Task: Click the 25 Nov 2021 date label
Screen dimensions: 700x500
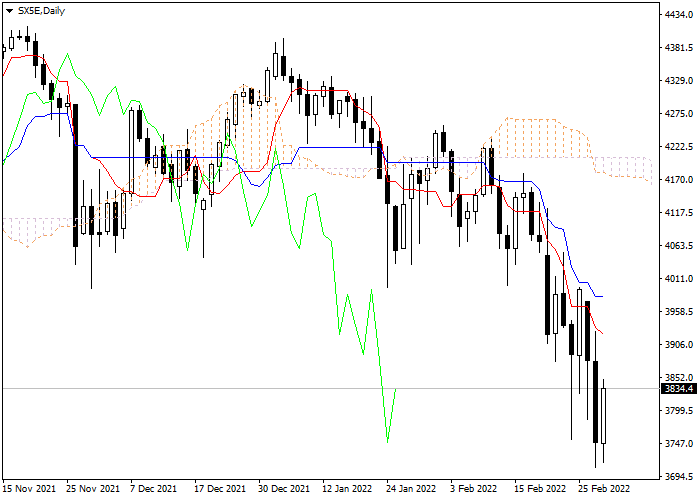Action: (x=93, y=489)
